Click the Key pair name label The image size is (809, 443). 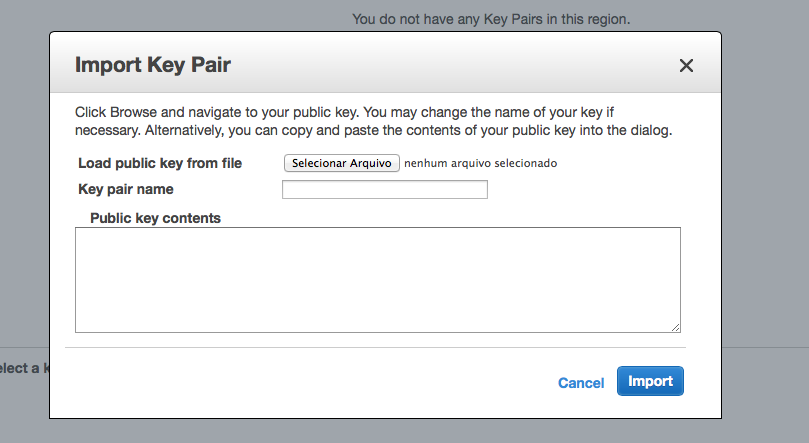tap(126, 189)
